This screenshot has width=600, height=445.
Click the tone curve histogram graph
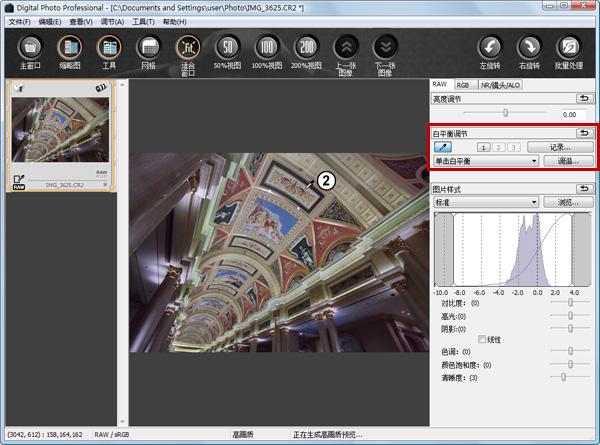coord(512,249)
